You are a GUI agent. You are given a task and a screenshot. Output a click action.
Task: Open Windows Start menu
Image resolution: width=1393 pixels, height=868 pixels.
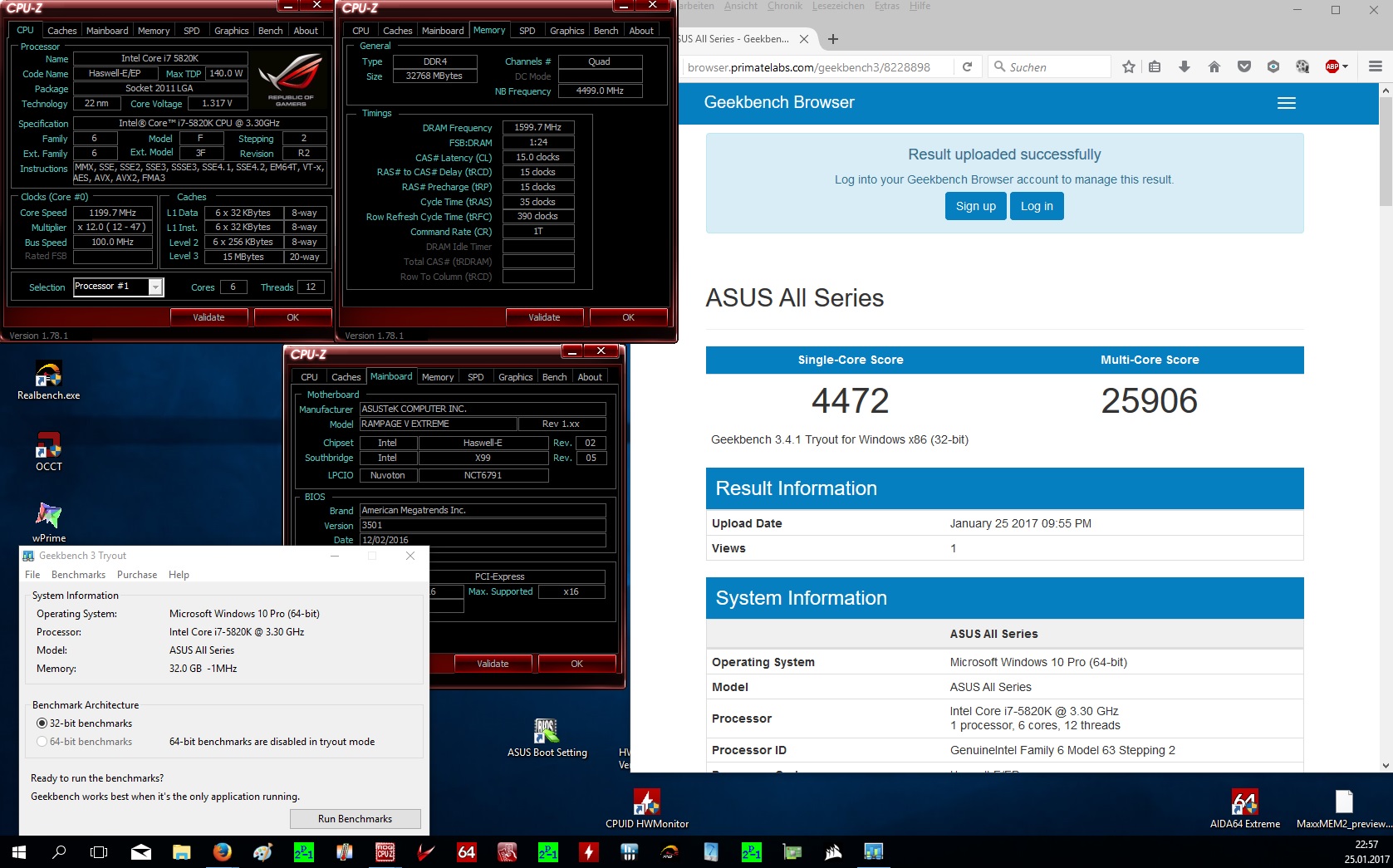click(18, 852)
